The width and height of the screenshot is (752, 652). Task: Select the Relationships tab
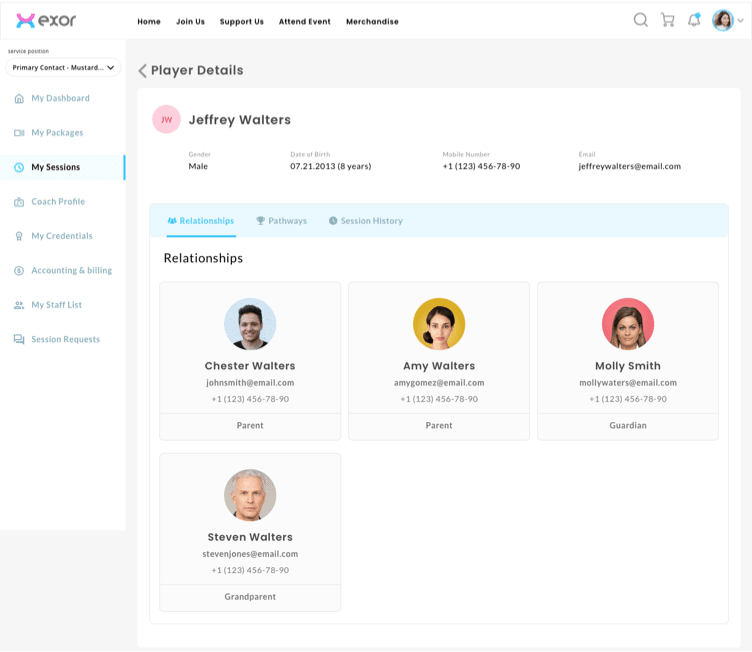click(x=200, y=221)
